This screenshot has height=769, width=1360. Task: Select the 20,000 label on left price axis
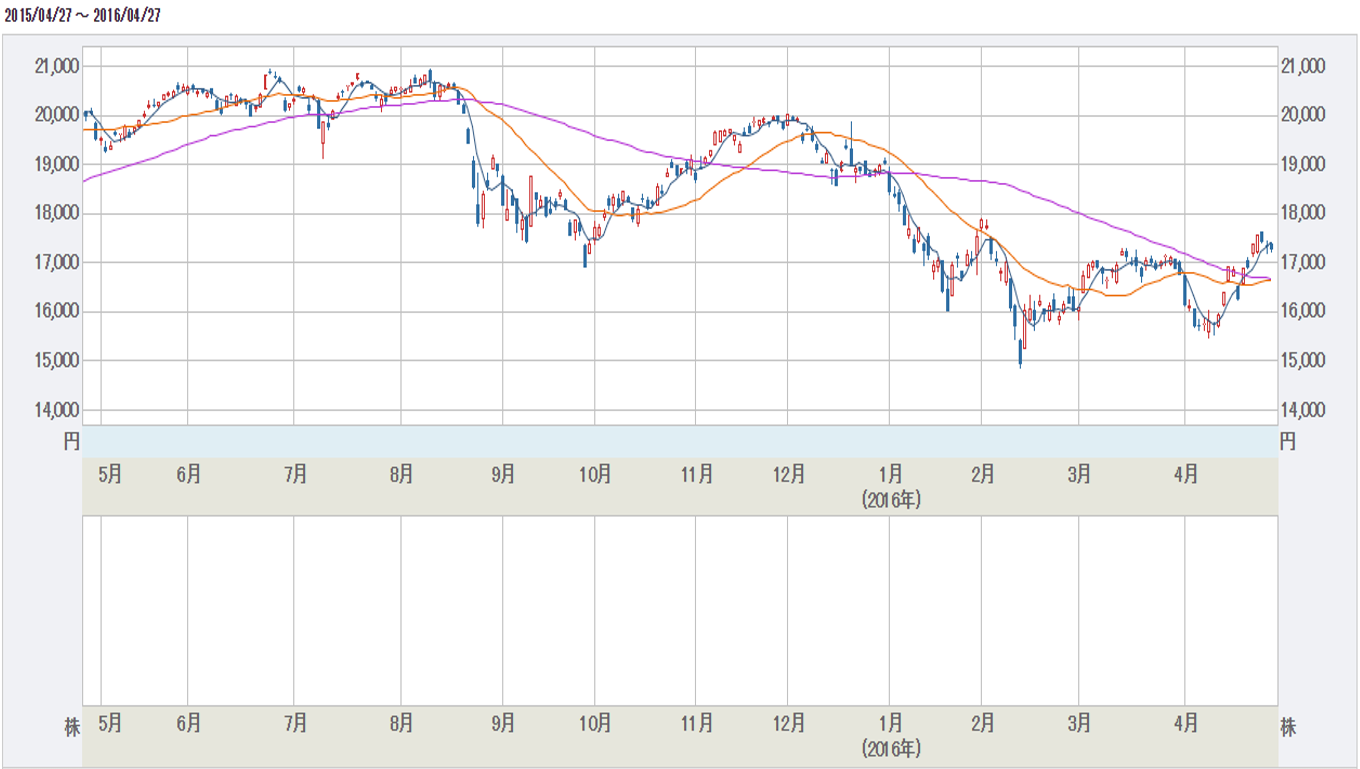(x=56, y=115)
